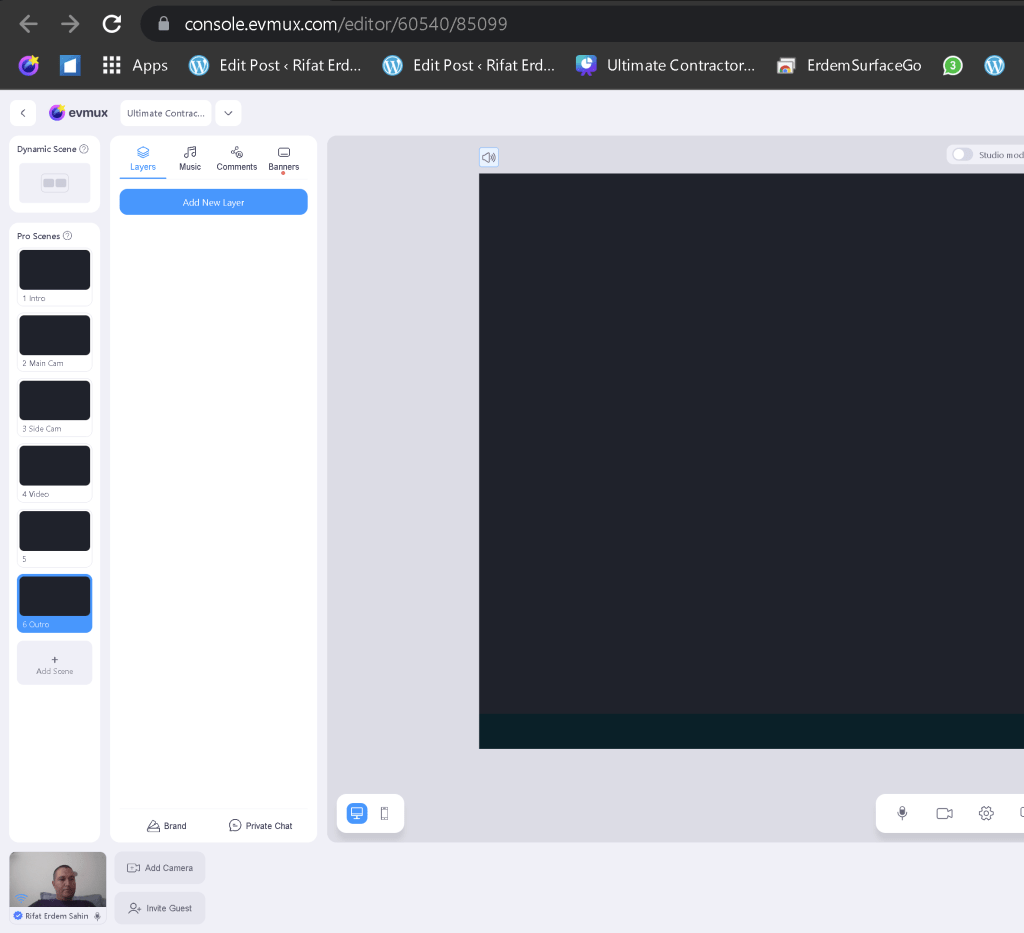This screenshot has width=1024, height=933.
Task: Add a new scene
Action: (x=55, y=663)
